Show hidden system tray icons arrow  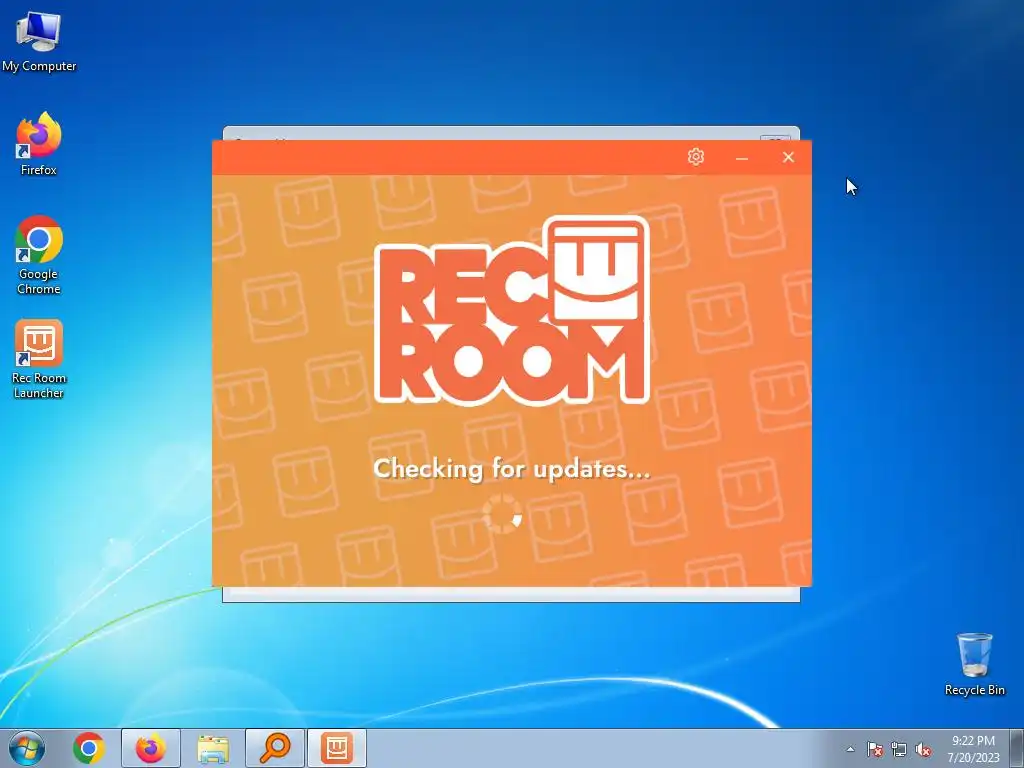click(850, 749)
